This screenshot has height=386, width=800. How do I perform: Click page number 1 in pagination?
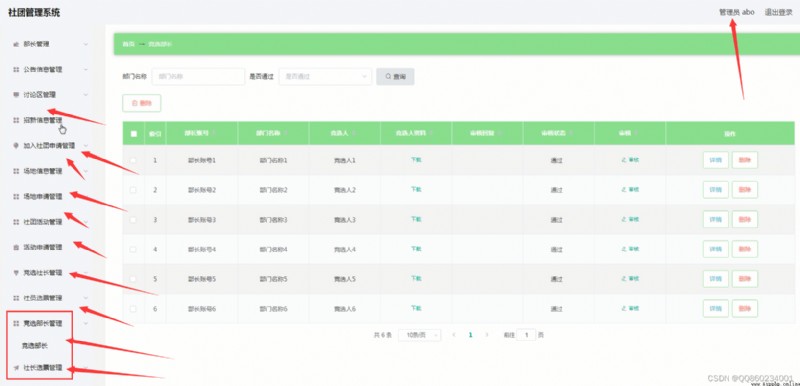470,335
